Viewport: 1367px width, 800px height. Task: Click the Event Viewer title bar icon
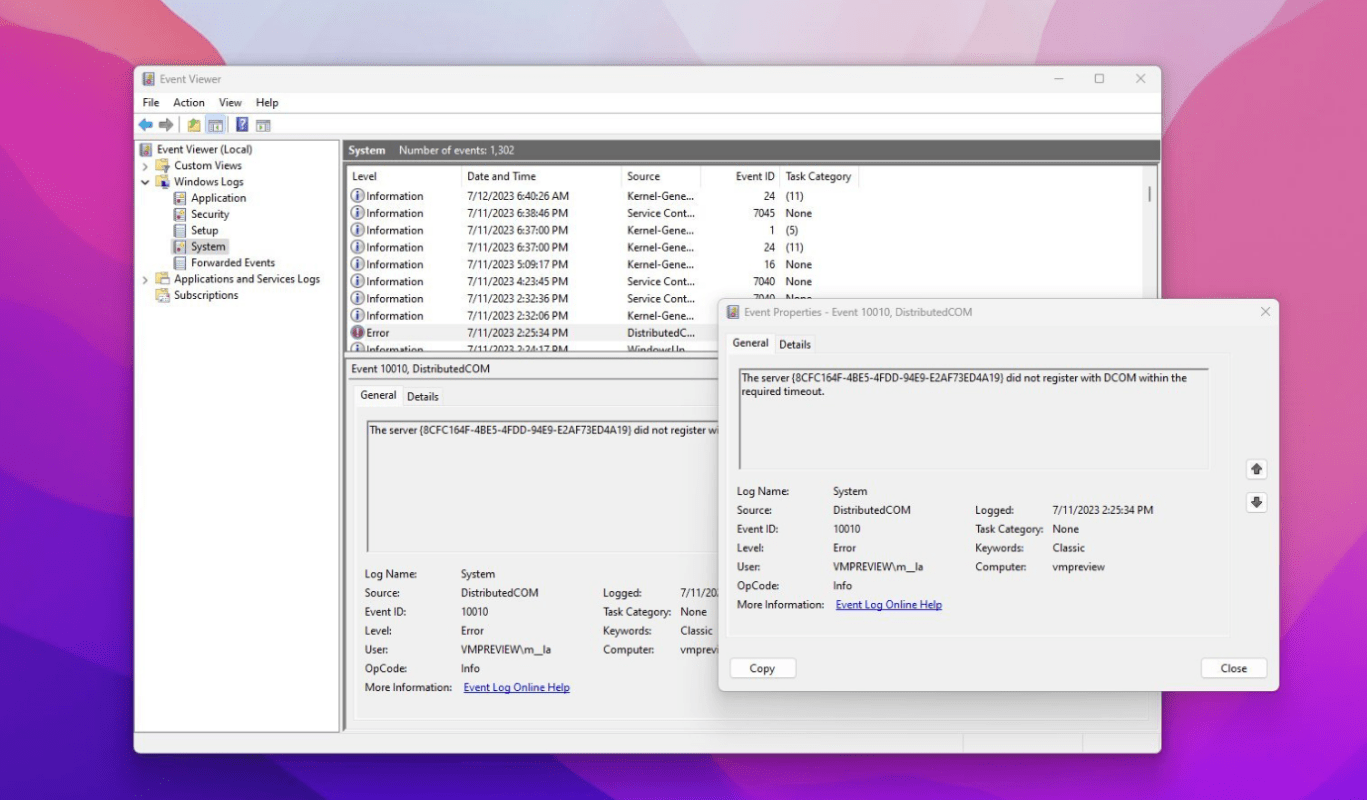[x=148, y=79]
